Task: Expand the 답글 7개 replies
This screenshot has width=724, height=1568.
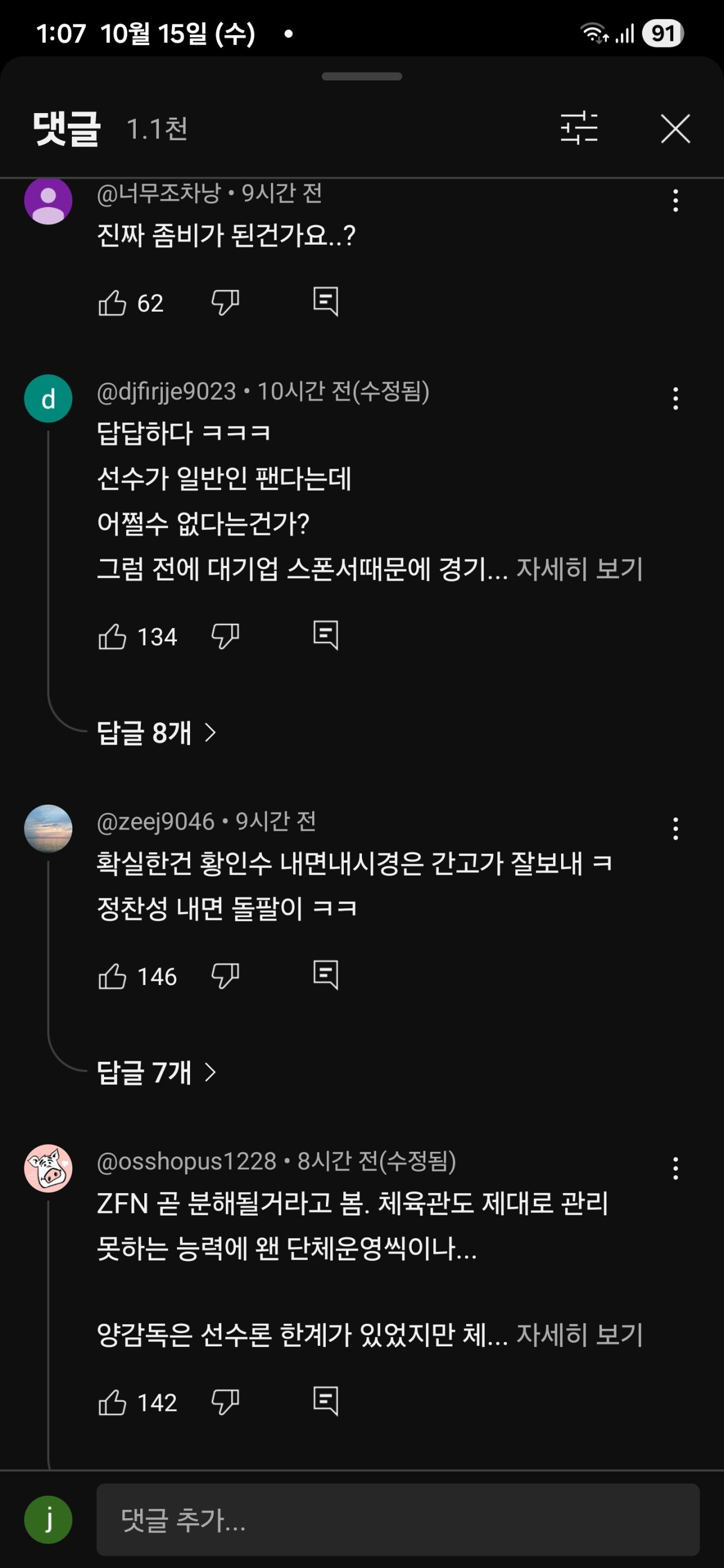Action: (x=157, y=1072)
